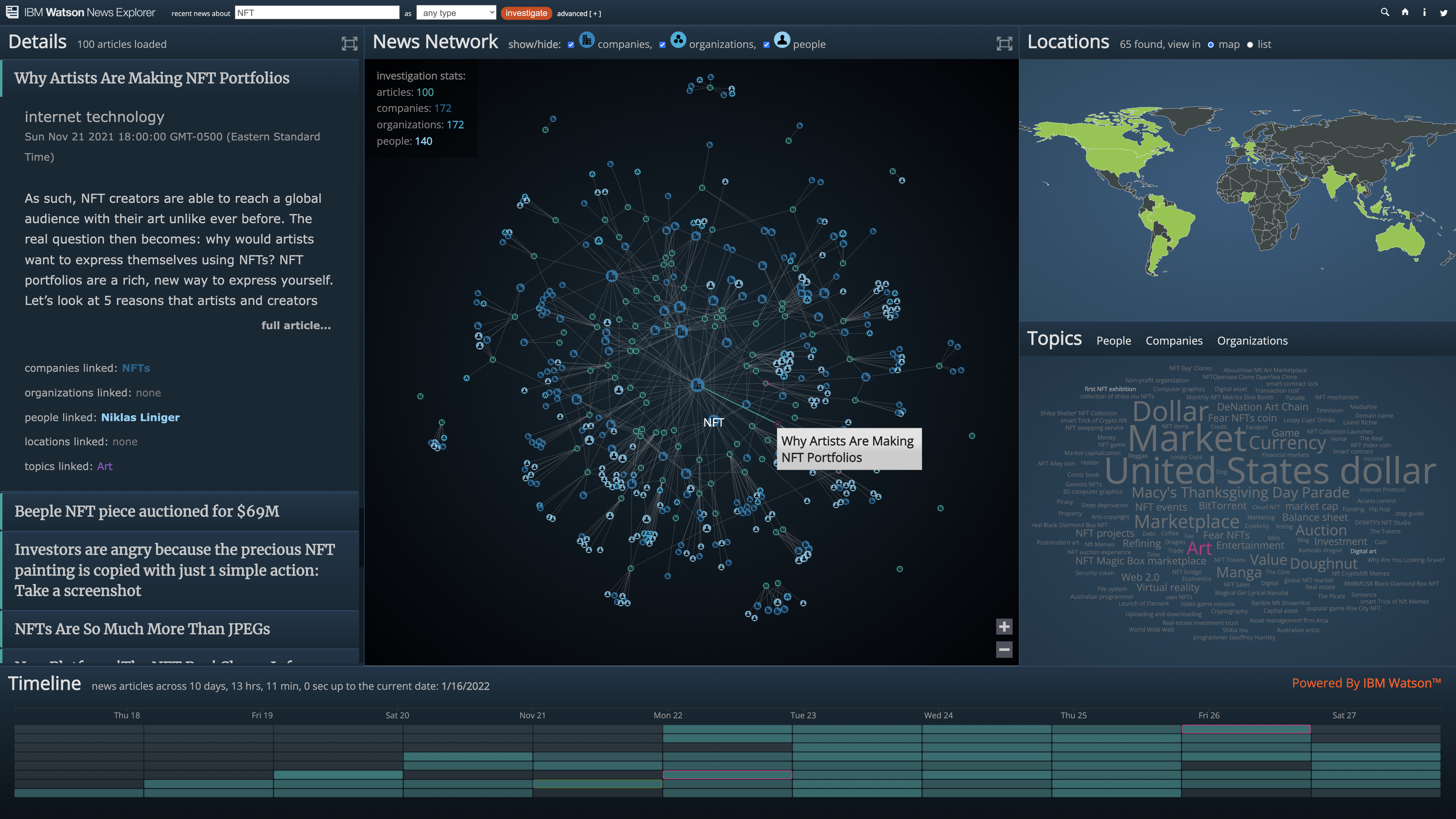Image resolution: width=1456 pixels, height=819 pixels.
Task: Select the list view radio for Locations
Action: 1250,45
